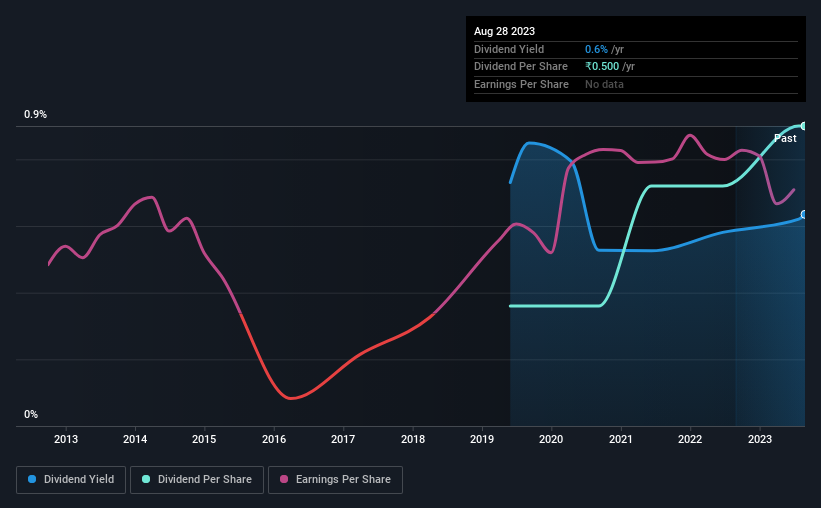The image size is (821, 508).
Task: Click the Aug 28 2023 tooltip date
Action: click(504, 31)
